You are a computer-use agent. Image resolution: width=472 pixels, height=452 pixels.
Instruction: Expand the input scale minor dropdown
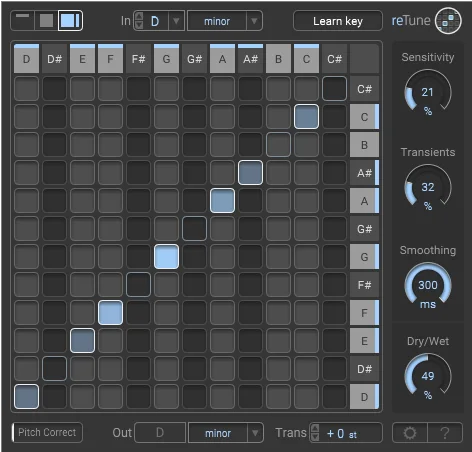[254, 21]
